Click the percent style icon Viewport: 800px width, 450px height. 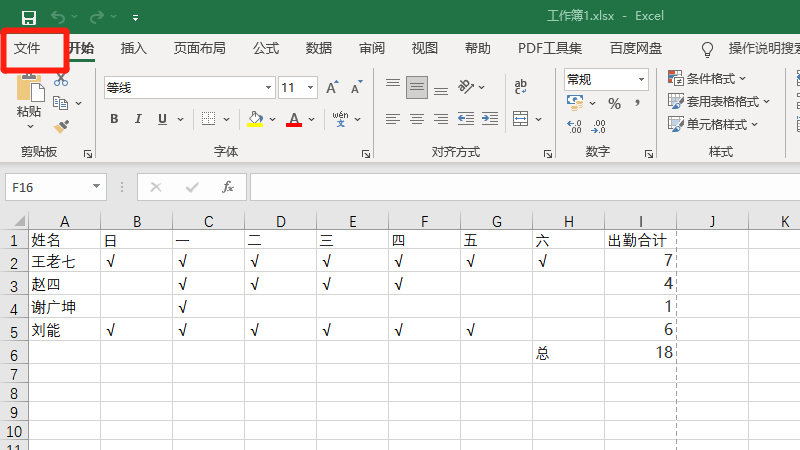point(614,104)
